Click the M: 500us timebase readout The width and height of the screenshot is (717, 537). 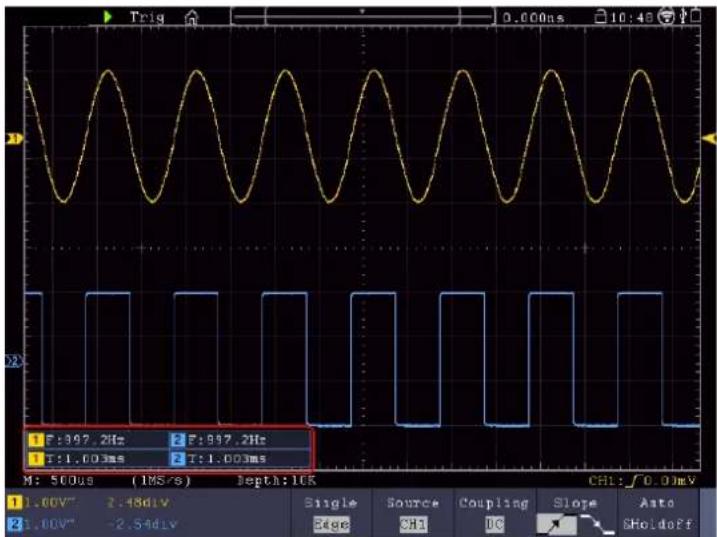point(59,481)
